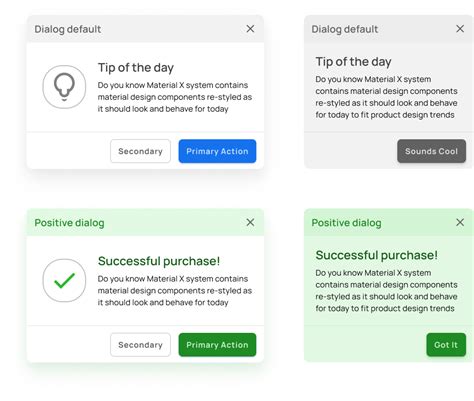The height and width of the screenshot is (401, 474).
Task: Click body paragraph beside the checkmark
Action: [x=175, y=291]
